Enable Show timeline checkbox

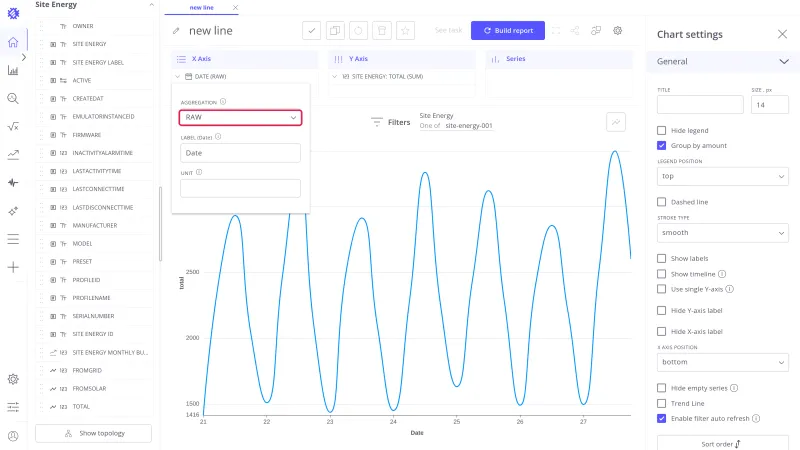click(x=662, y=274)
